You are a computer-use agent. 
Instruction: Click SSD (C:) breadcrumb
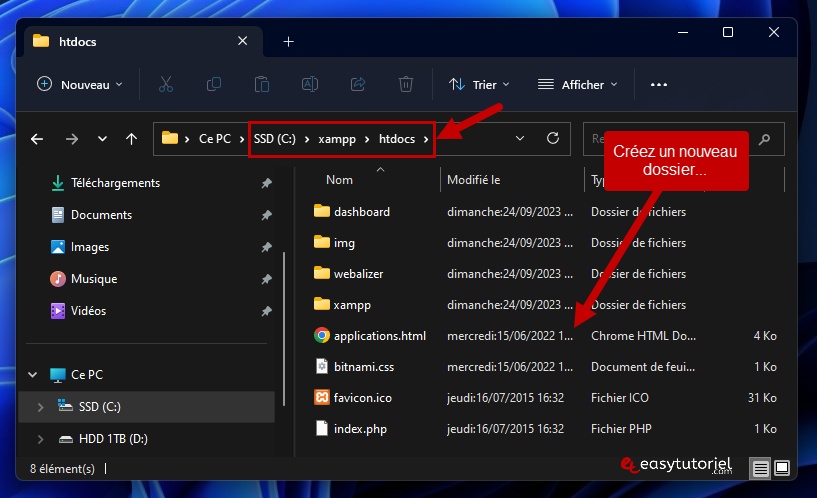275,139
